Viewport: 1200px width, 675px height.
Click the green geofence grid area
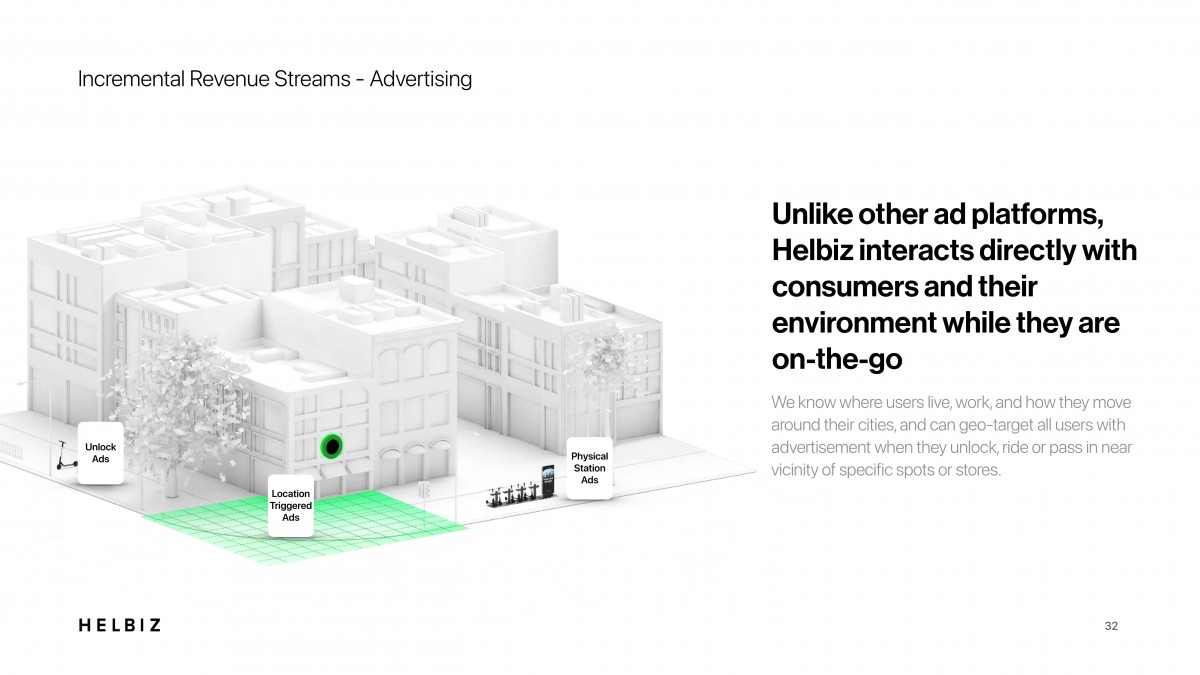(x=380, y=520)
